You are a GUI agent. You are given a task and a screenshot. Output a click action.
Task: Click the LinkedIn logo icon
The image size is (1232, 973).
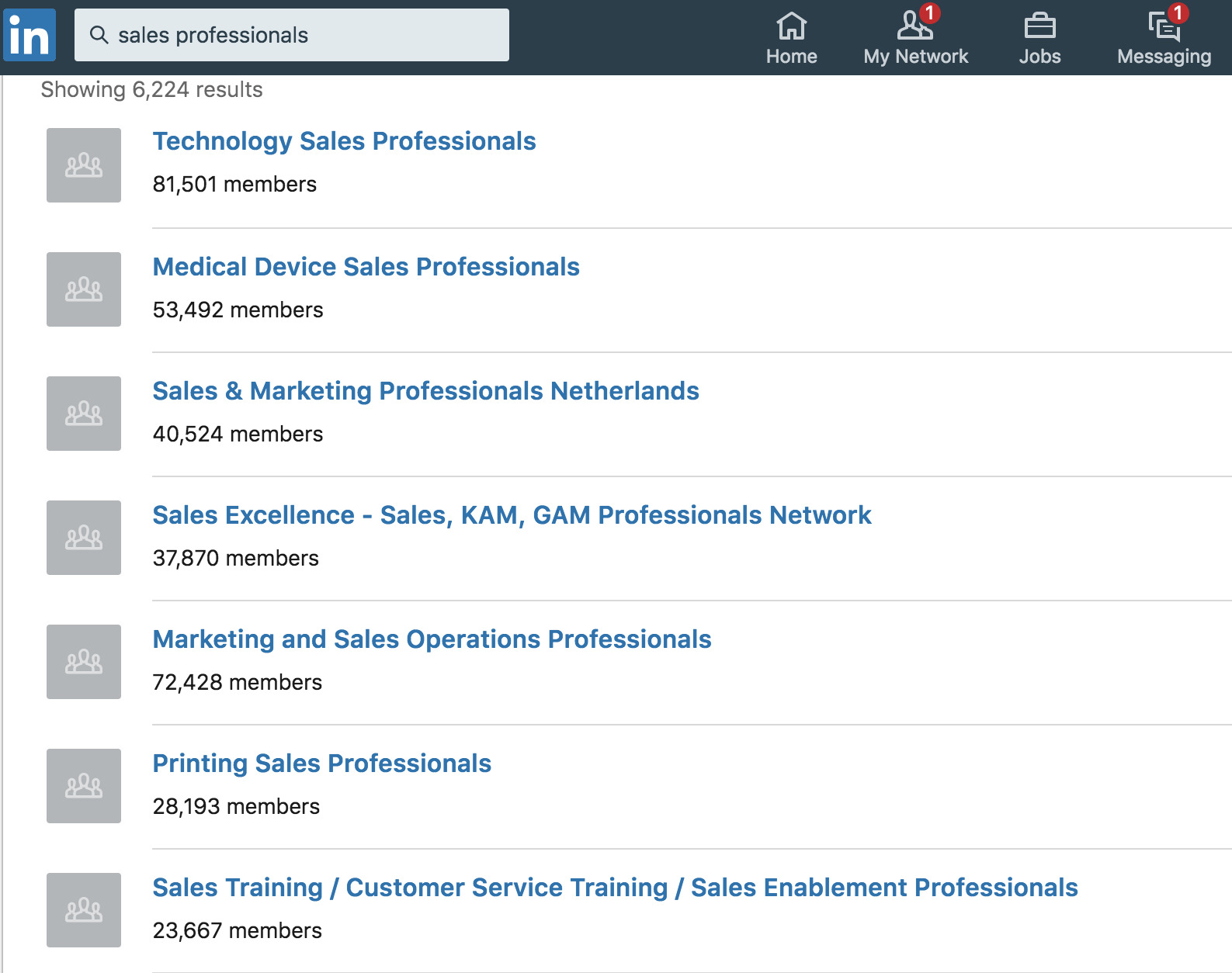click(x=29, y=35)
